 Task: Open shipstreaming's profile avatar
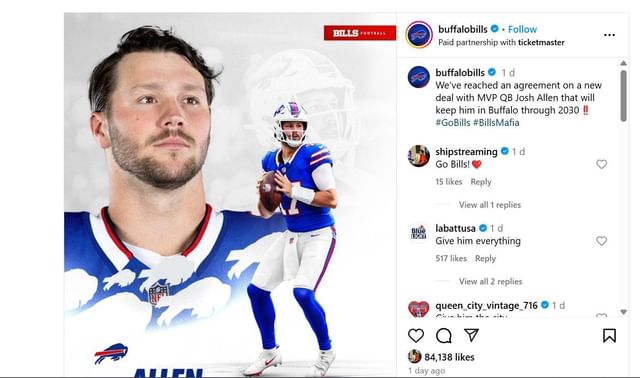419,156
